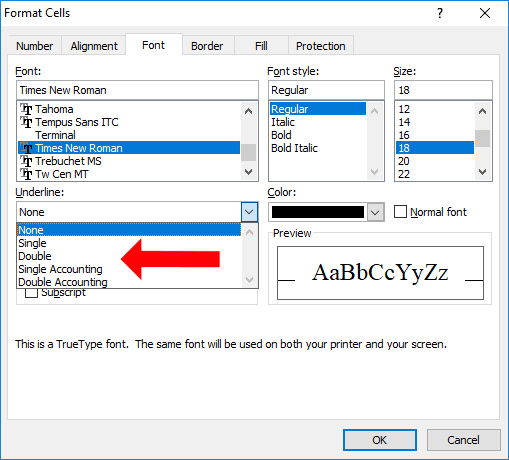Click the question mark help icon

point(440,13)
